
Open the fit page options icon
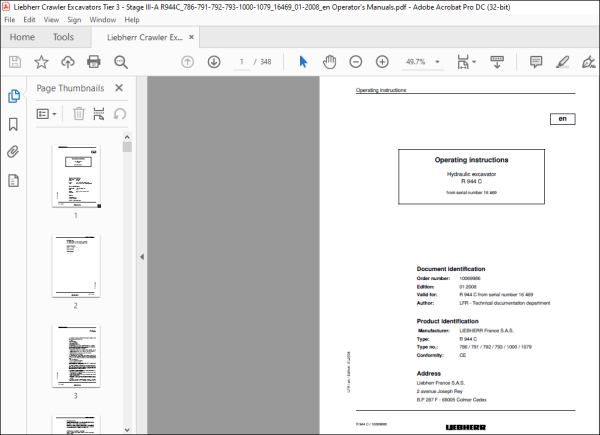pos(466,62)
